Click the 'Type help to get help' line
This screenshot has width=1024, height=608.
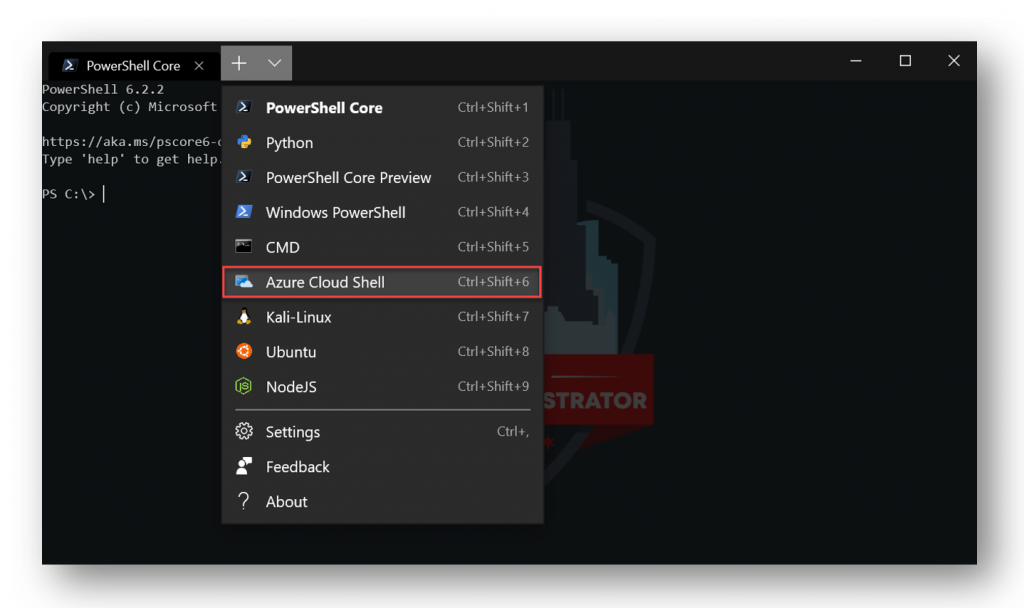pyautogui.click(x=132, y=159)
